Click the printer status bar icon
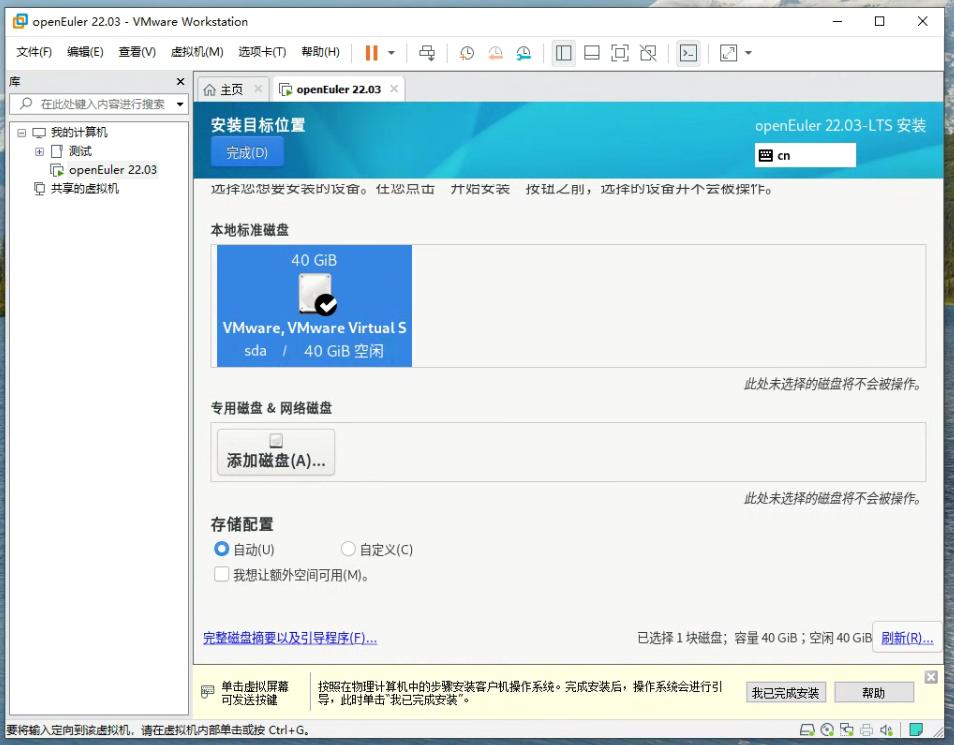Image resolution: width=954 pixels, height=745 pixels. pyautogui.click(x=866, y=730)
